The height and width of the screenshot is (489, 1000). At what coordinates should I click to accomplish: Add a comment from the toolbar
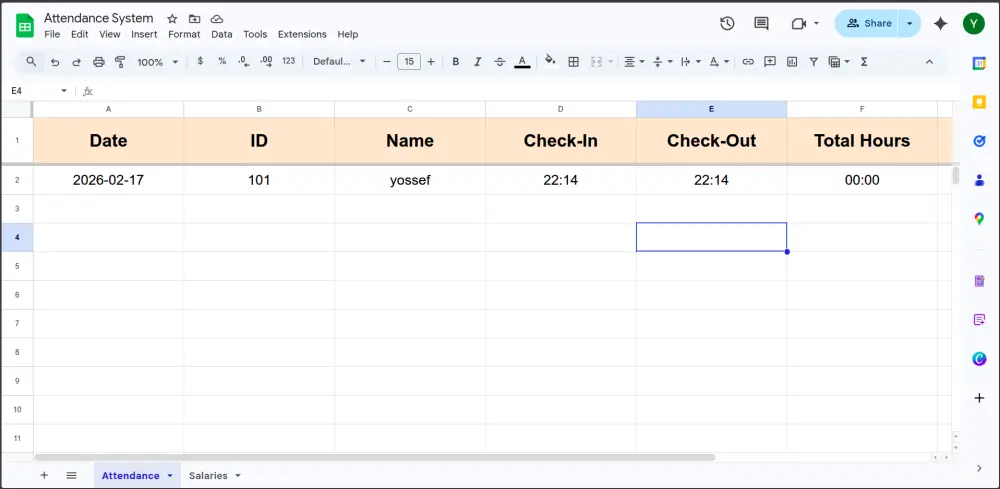click(770, 62)
